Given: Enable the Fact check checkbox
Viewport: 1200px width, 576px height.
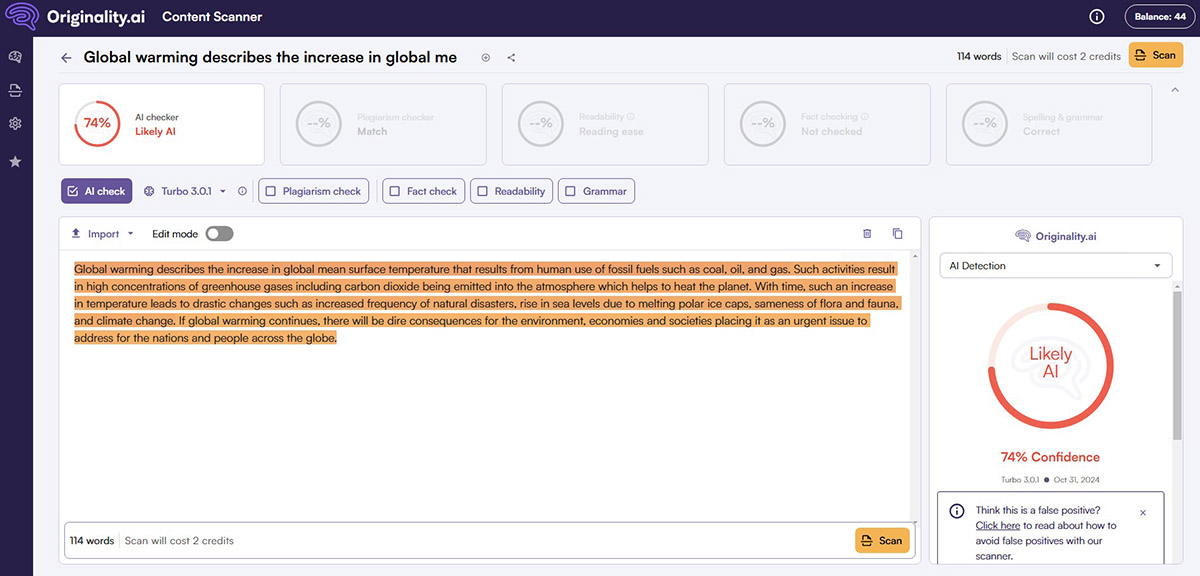Looking at the screenshot, I should pos(395,191).
